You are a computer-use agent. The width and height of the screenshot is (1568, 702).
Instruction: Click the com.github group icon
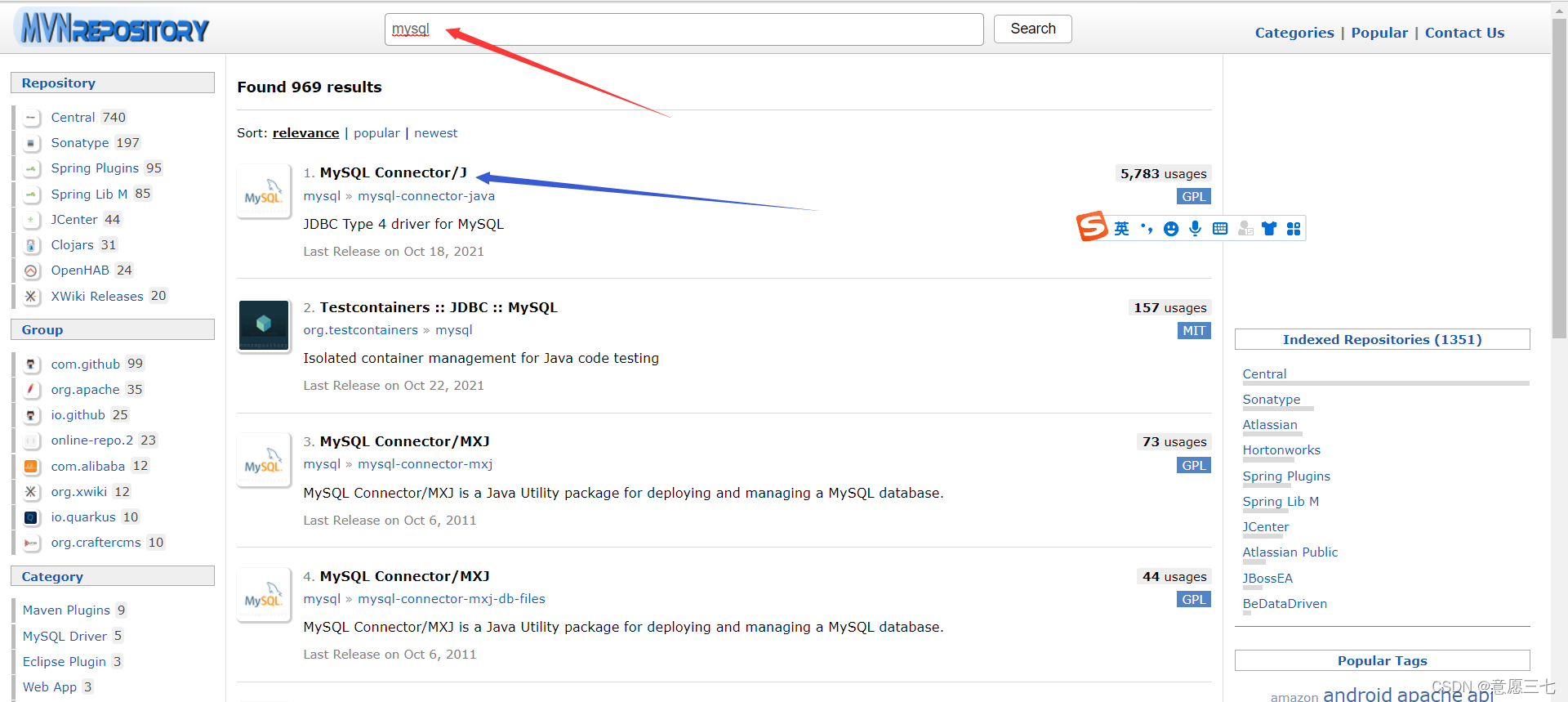31,364
